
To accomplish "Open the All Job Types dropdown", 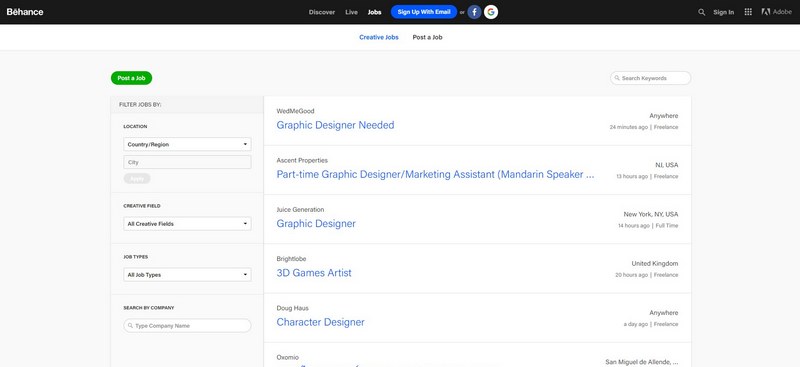I will tap(187, 275).
